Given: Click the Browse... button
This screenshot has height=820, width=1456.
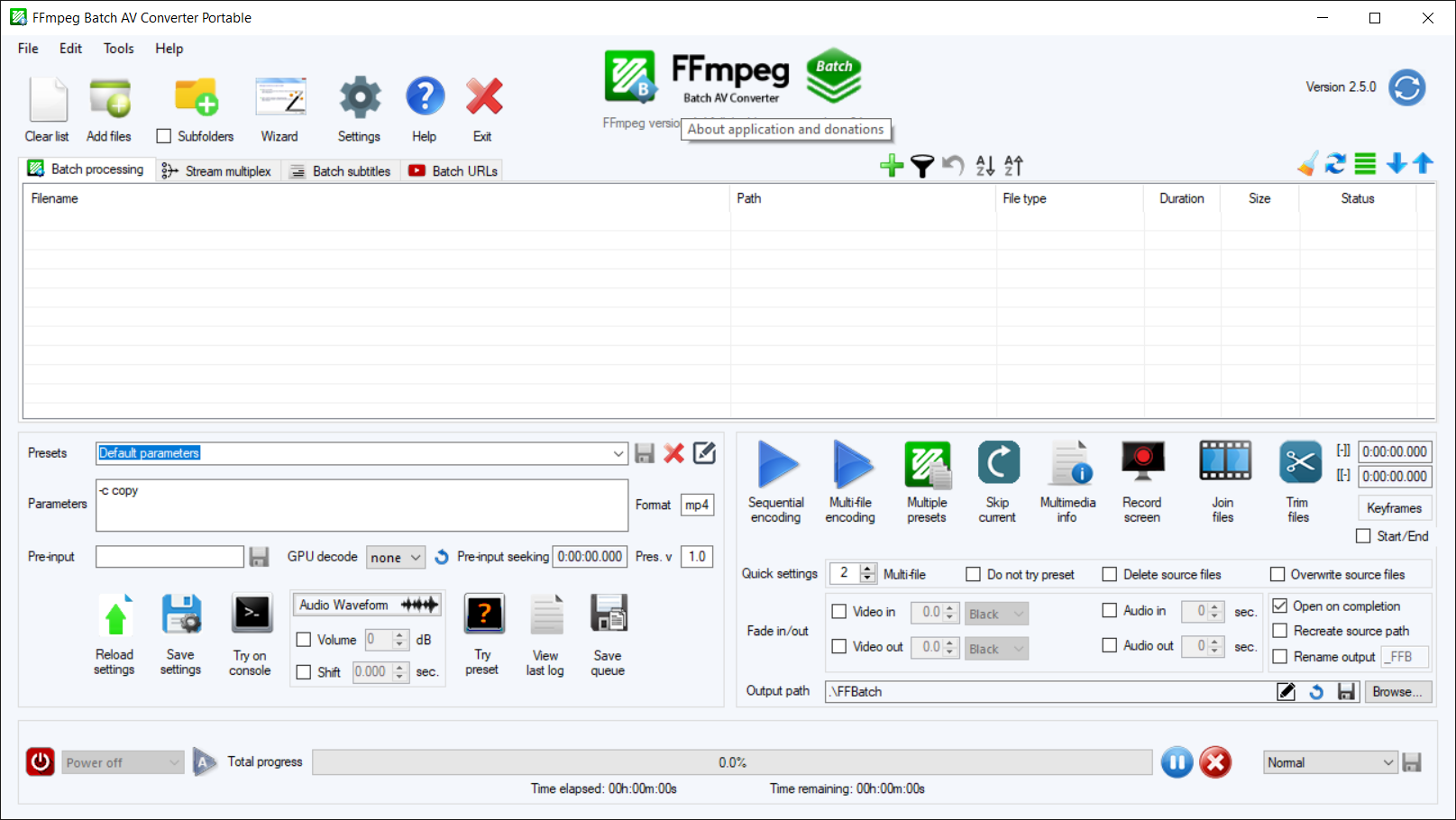Looking at the screenshot, I should [1396, 692].
